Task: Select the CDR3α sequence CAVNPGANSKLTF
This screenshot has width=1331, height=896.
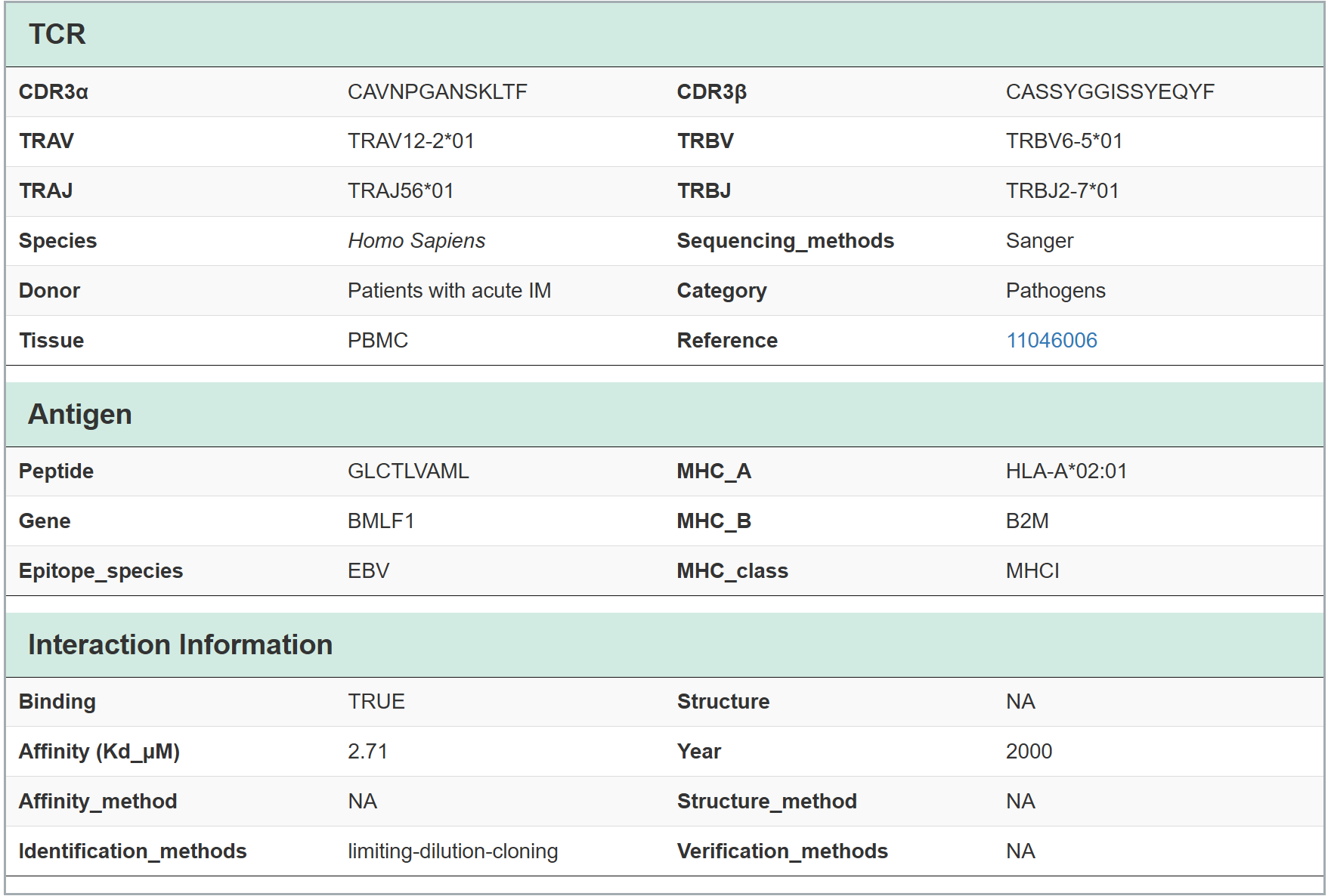Action: (x=437, y=92)
